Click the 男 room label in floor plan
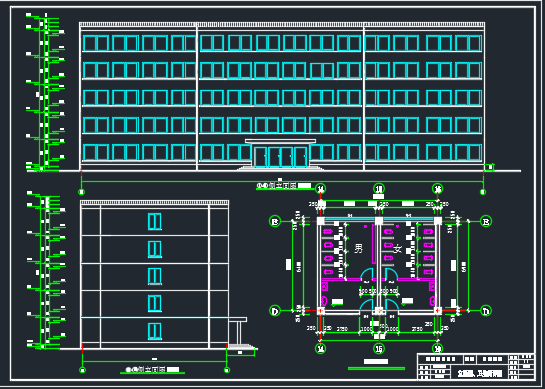The image size is (545, 389). [358, 248]
